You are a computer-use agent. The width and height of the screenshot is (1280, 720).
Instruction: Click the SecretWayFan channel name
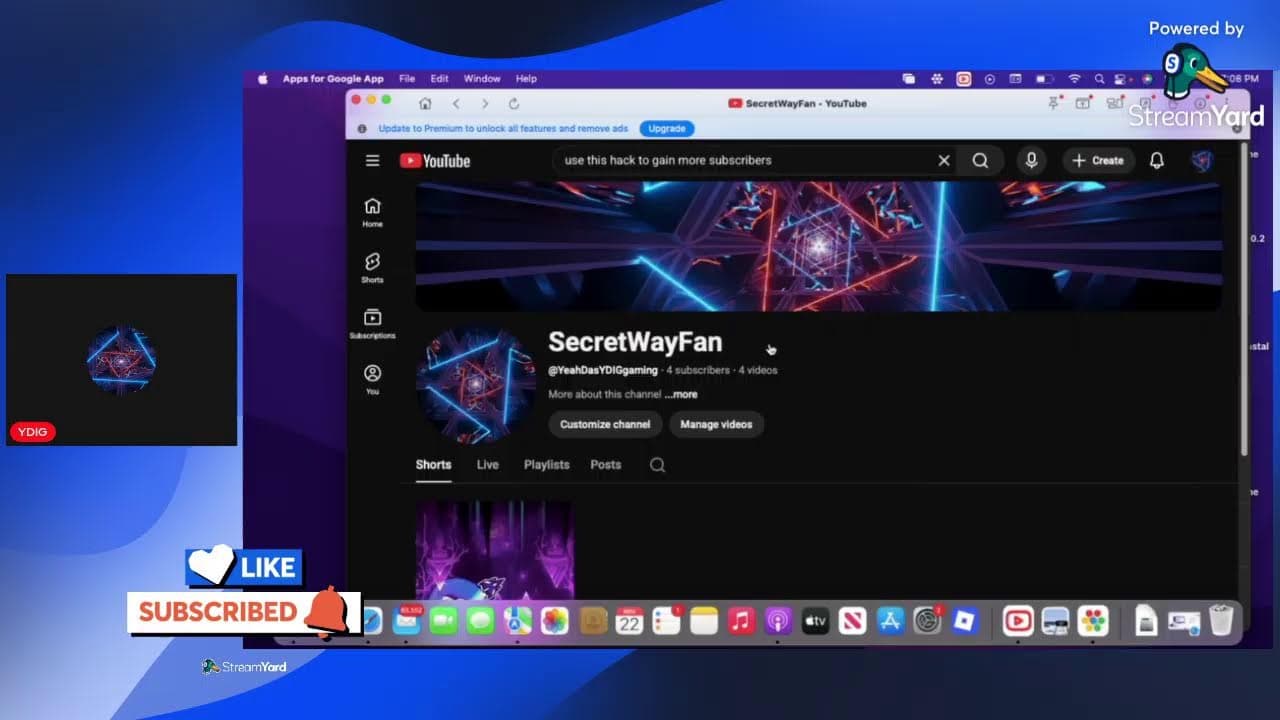[x=635, y=342]
